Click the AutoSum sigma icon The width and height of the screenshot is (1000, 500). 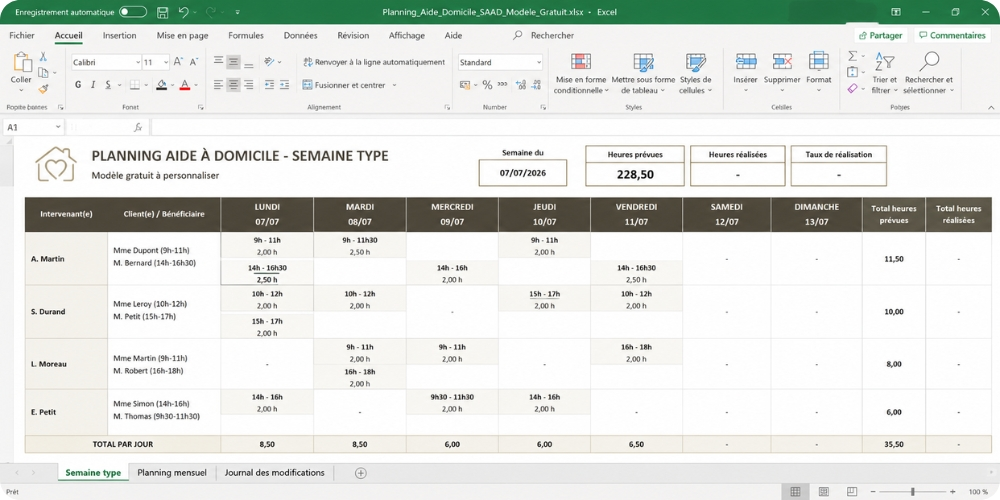click(853, 56)
